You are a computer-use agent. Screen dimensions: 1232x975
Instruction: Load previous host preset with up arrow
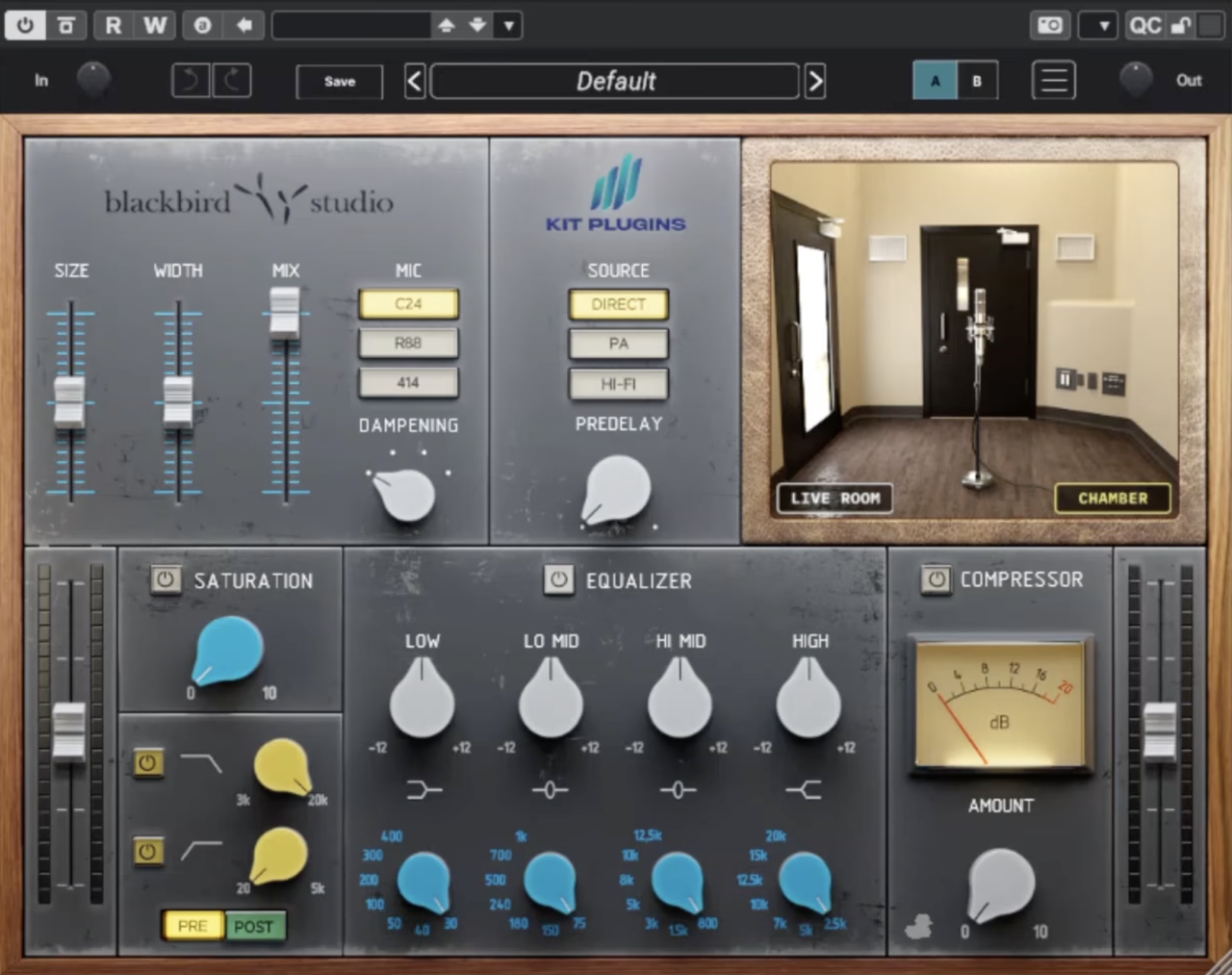pyautogui.click(x=446, y=25)
